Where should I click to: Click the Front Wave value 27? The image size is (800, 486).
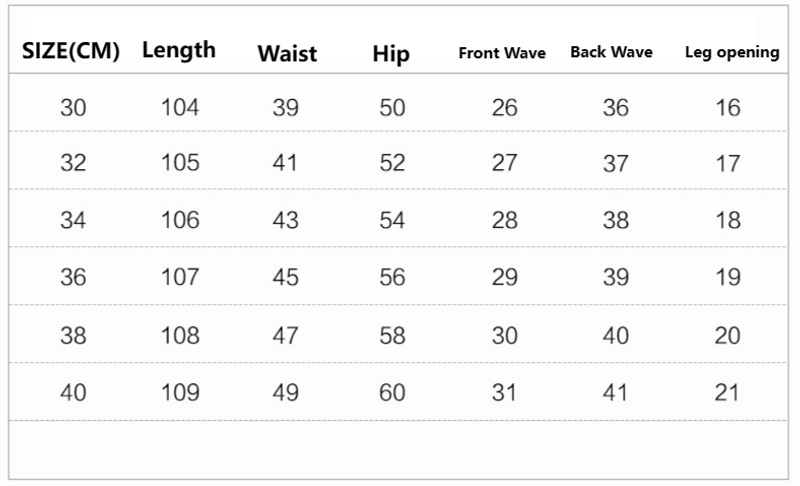(x=505, y=163)
